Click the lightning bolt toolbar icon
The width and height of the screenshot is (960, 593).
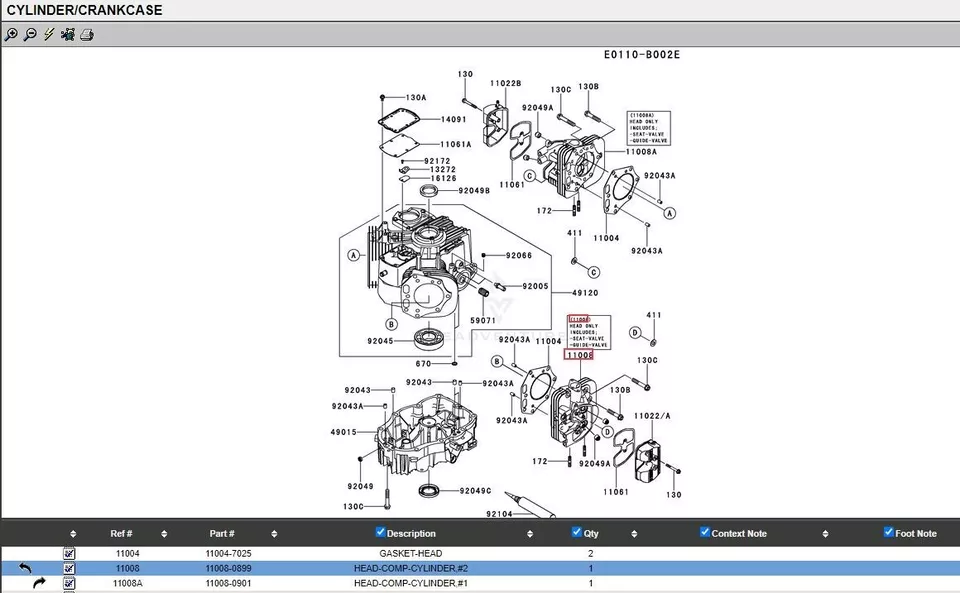[x=49, y=35]
